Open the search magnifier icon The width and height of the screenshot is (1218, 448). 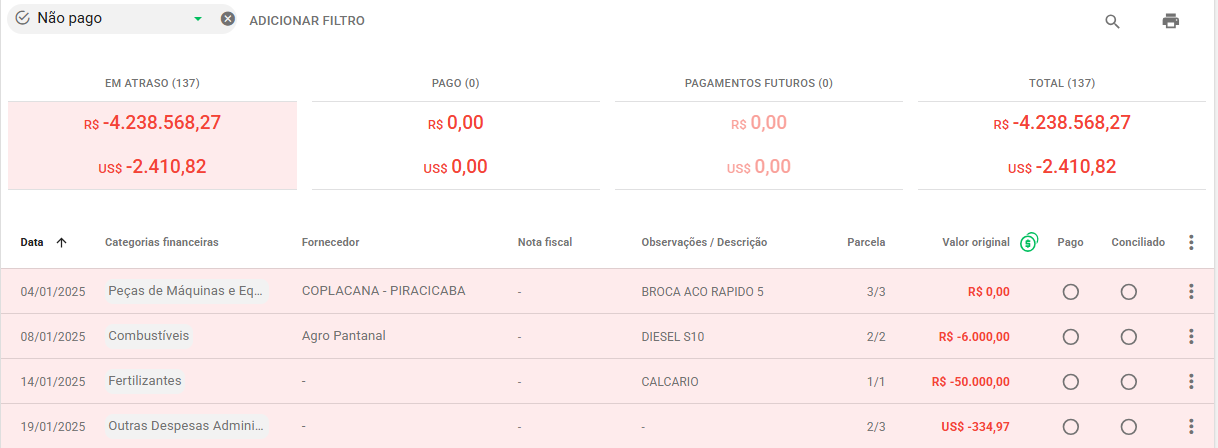coord(1112,21)
